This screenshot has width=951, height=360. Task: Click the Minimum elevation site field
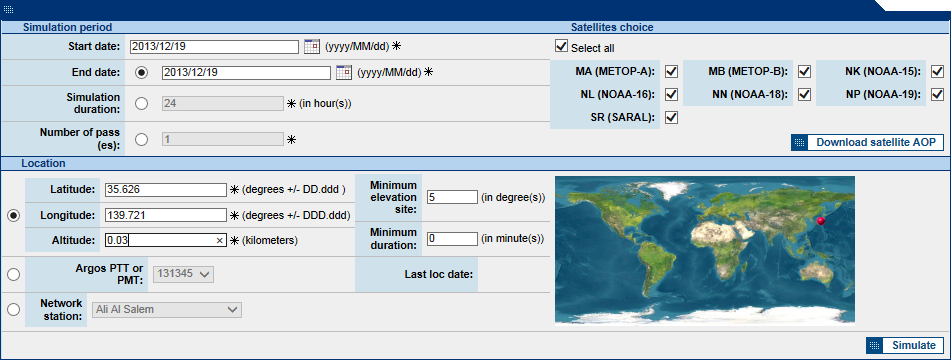coord(452,197)
